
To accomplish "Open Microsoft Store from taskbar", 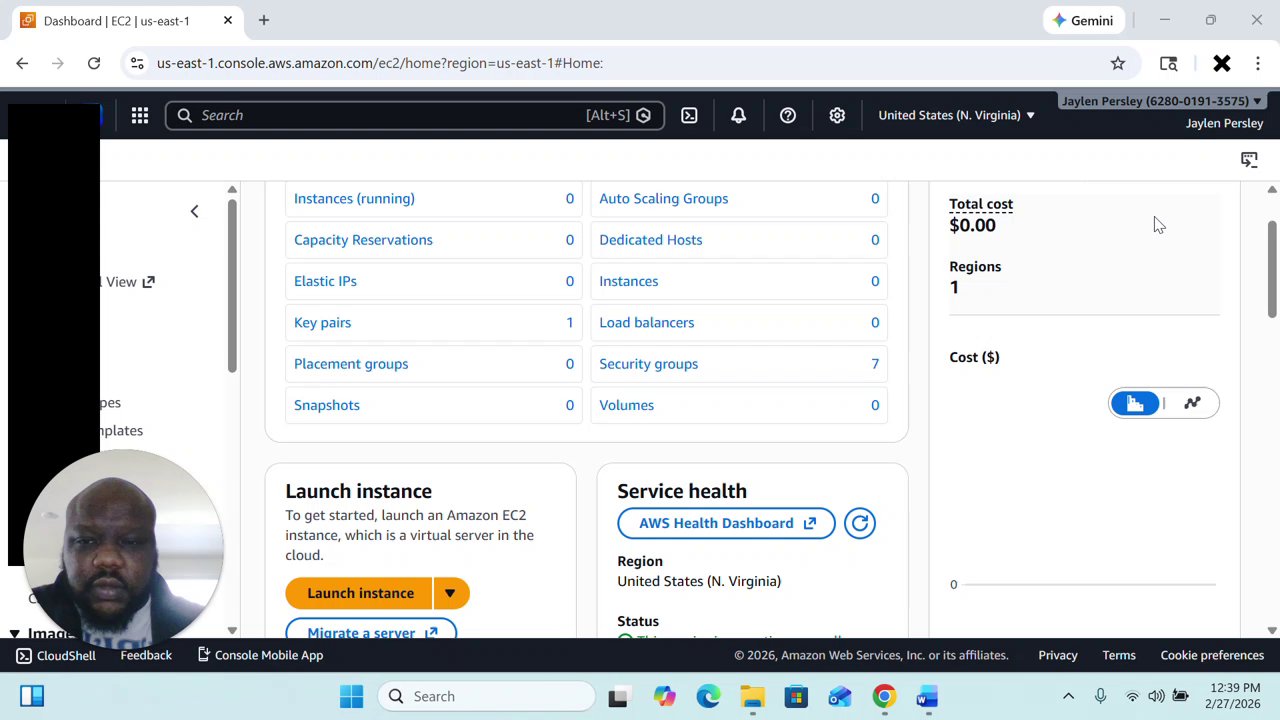I will tap(796, 696).
